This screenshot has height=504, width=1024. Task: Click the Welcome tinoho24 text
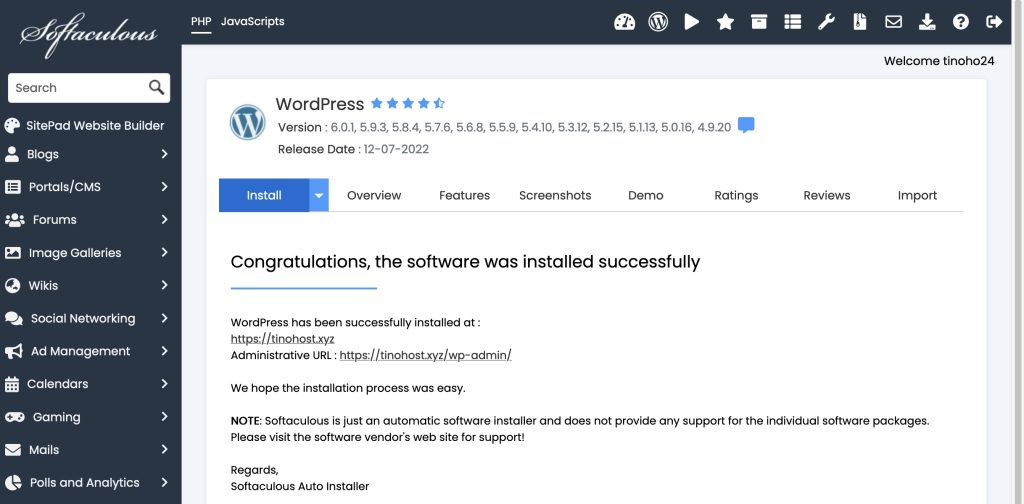939,61
